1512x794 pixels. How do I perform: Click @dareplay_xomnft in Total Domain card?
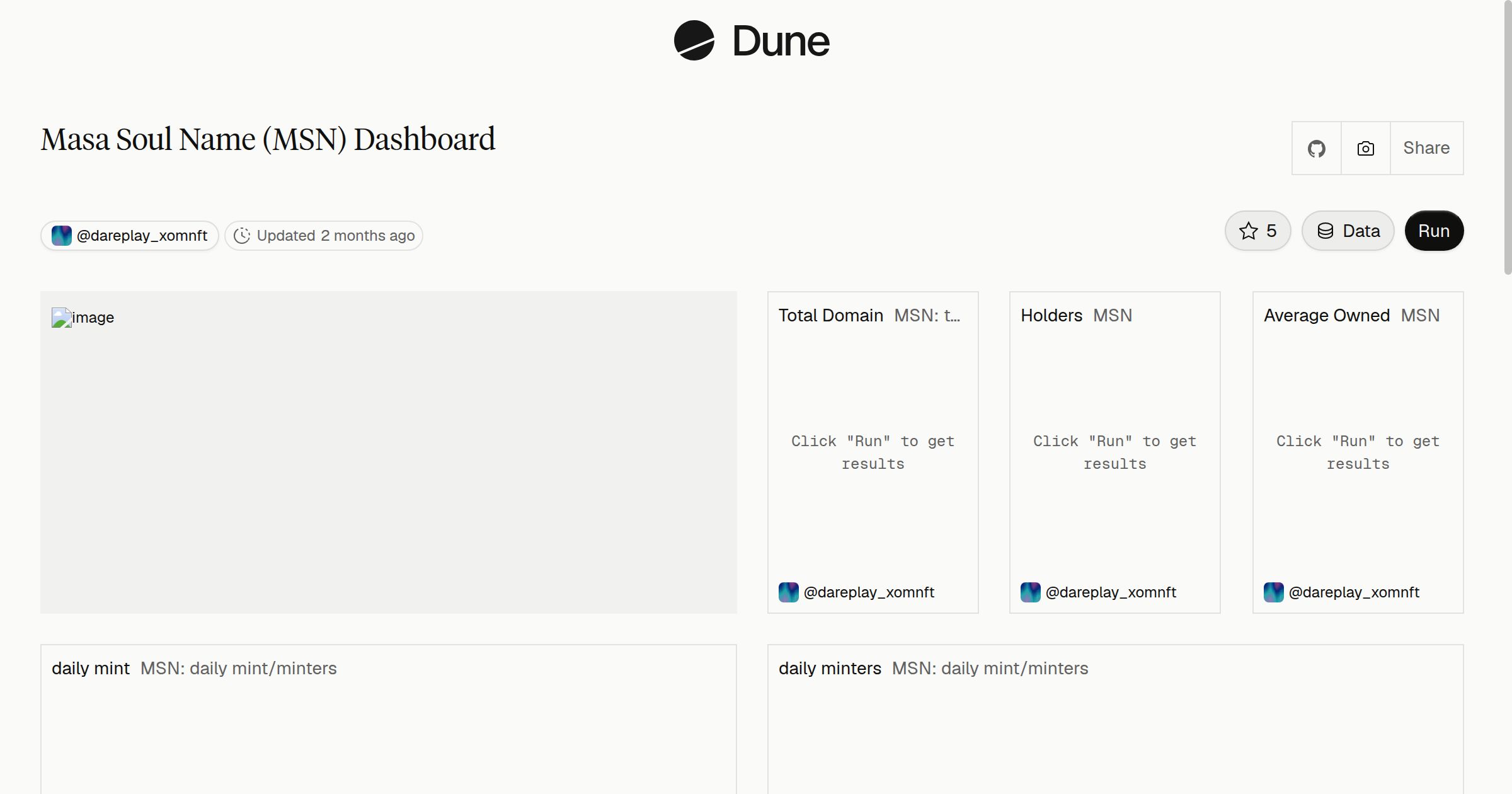pyautogui.click(x=869, y=592)
